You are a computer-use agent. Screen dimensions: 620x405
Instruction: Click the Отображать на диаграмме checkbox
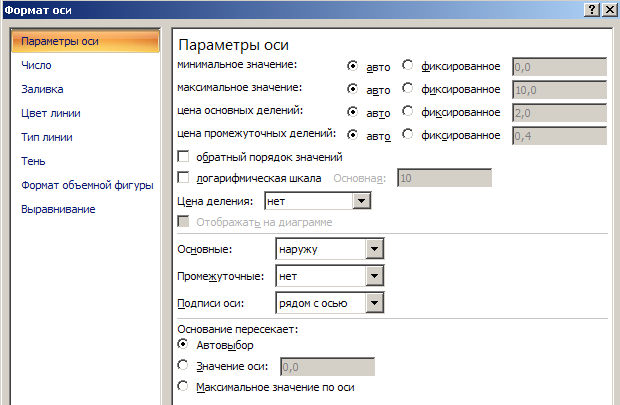tap(183, 221)
